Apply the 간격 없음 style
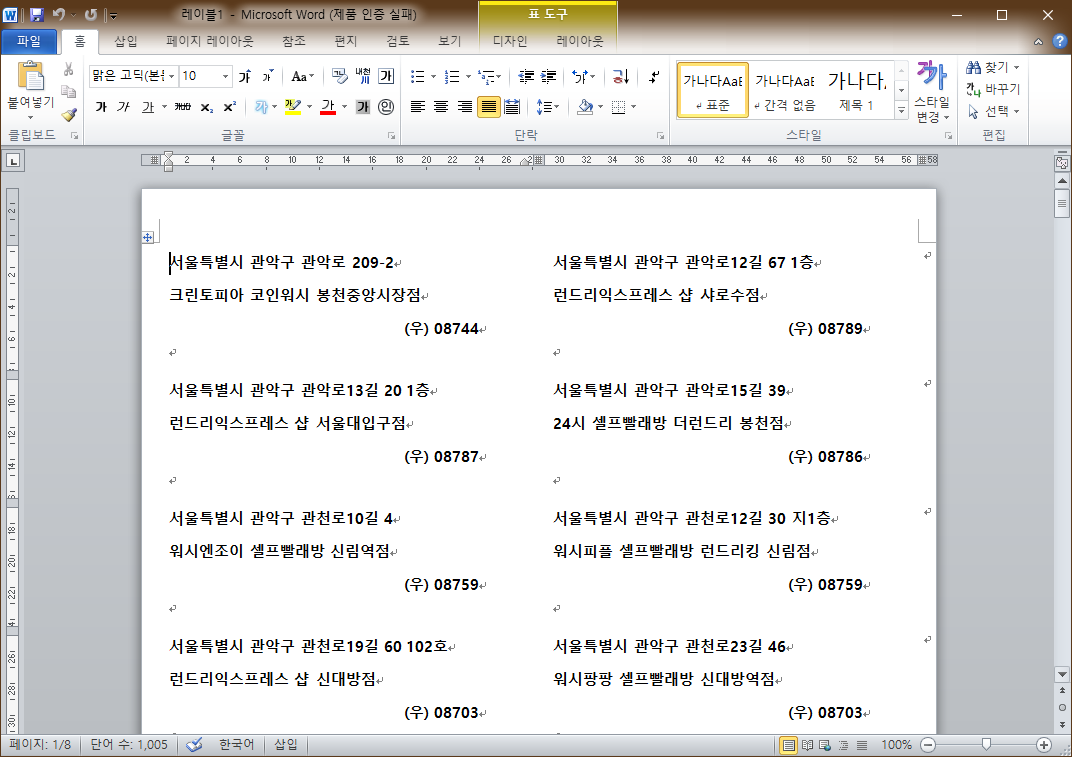1072x757 pixels. tap(785, 90)
